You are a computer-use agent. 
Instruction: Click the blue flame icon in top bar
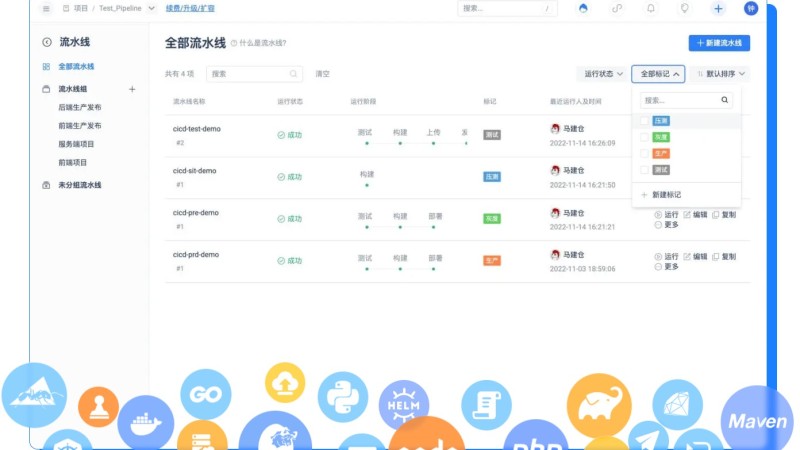click(583, 8)
